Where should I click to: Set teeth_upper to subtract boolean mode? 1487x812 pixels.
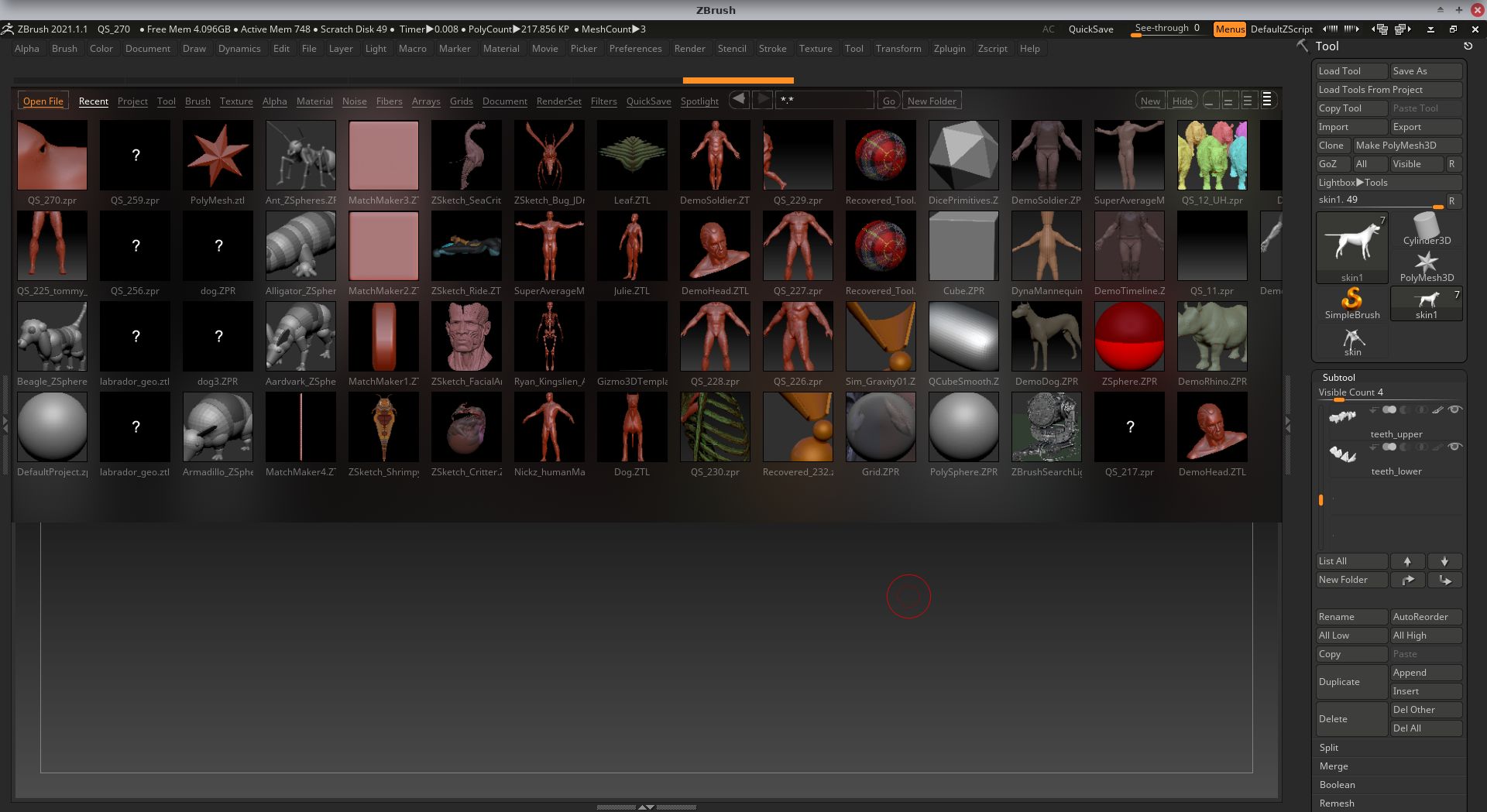pos(1405,410)
